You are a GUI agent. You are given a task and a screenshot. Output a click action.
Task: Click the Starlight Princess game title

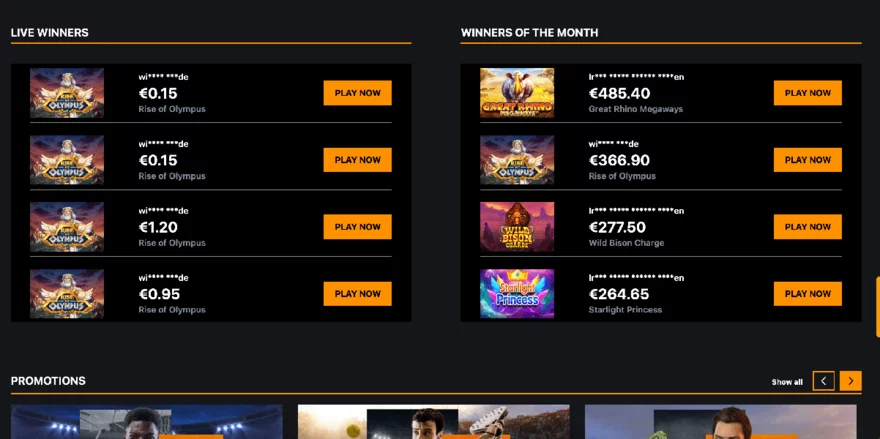(625, 310)
